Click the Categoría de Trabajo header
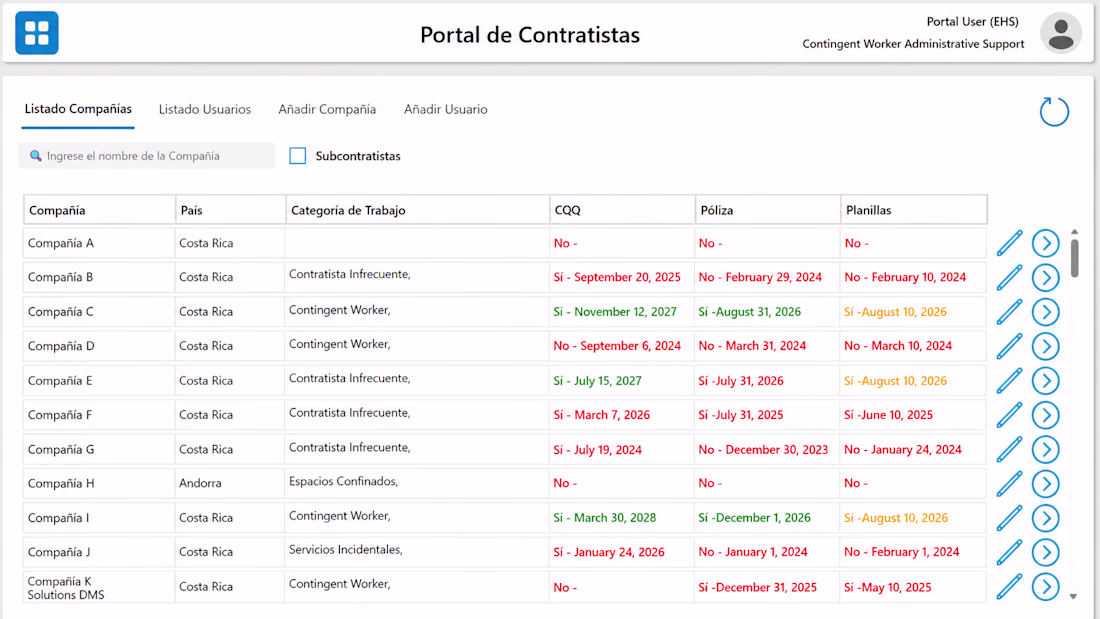This screenshot has width=1100, height=619. coord(418,210)
